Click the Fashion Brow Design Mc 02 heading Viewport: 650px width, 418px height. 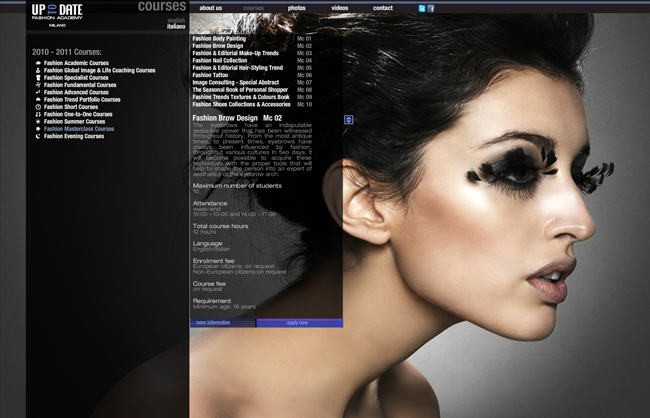click(x=237, y=118)
